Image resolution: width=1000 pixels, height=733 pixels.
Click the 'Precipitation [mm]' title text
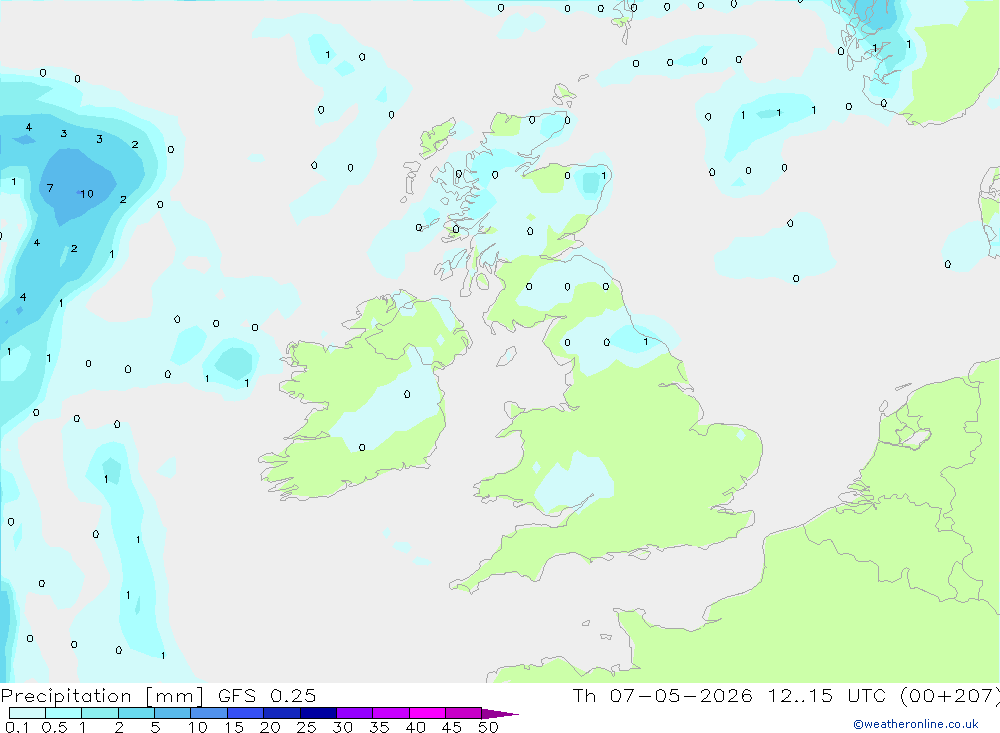102,696
